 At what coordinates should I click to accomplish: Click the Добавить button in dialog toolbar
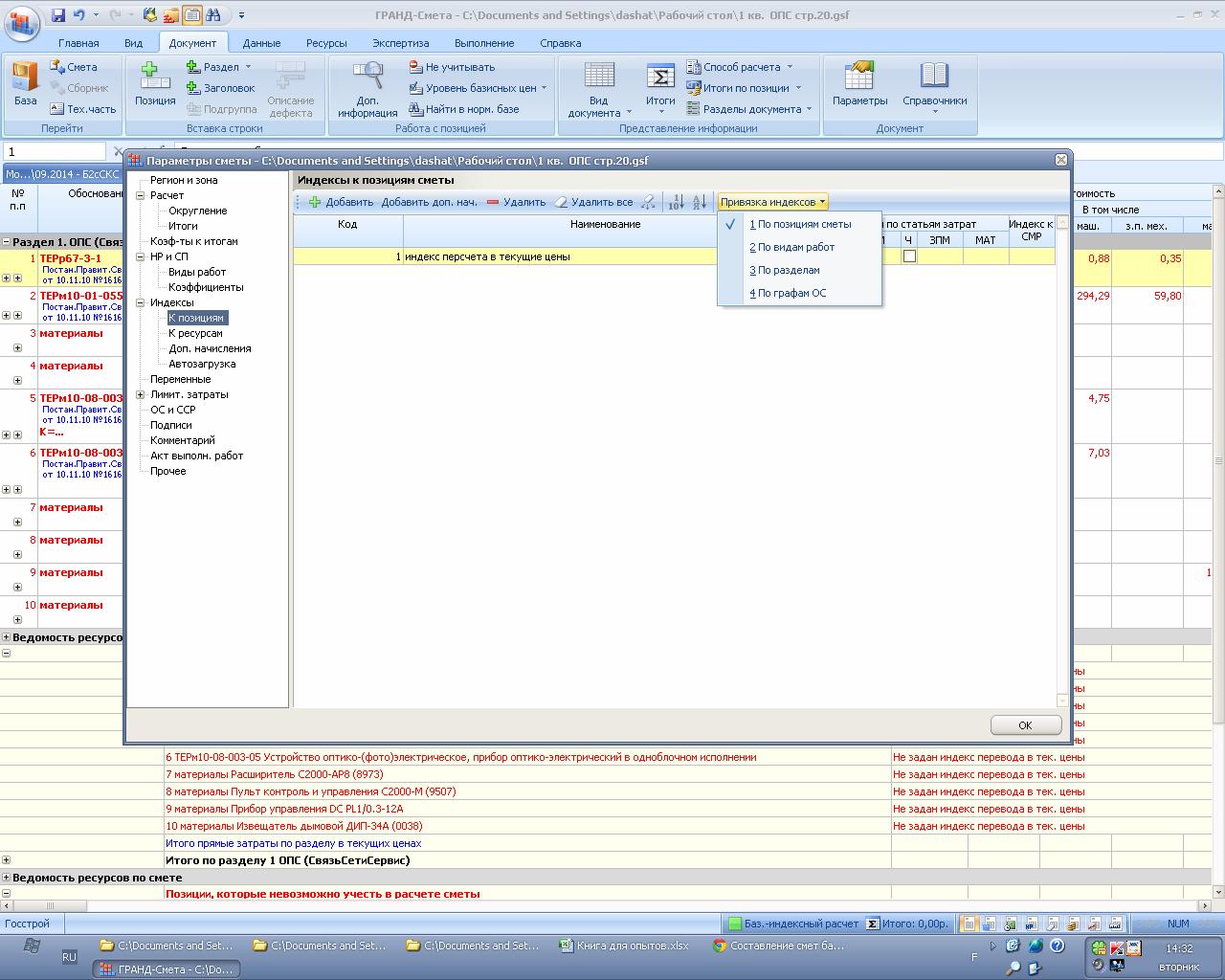pos(341,202)
